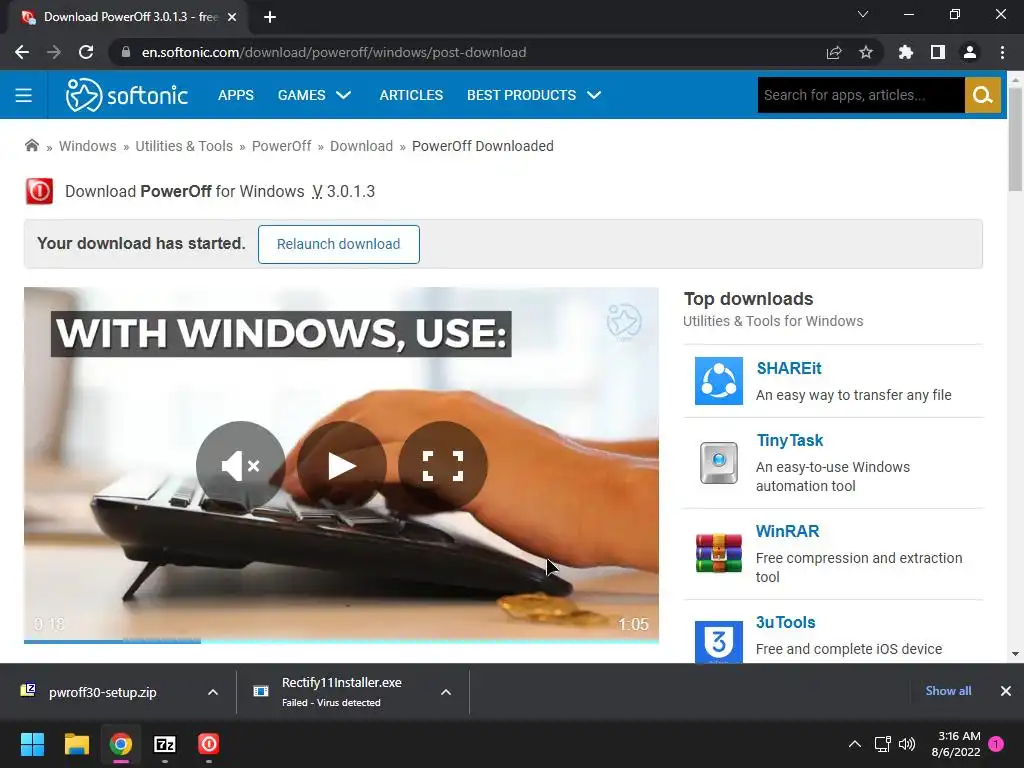Open PowerOff app from the taskbar

[x=208, y=744]
